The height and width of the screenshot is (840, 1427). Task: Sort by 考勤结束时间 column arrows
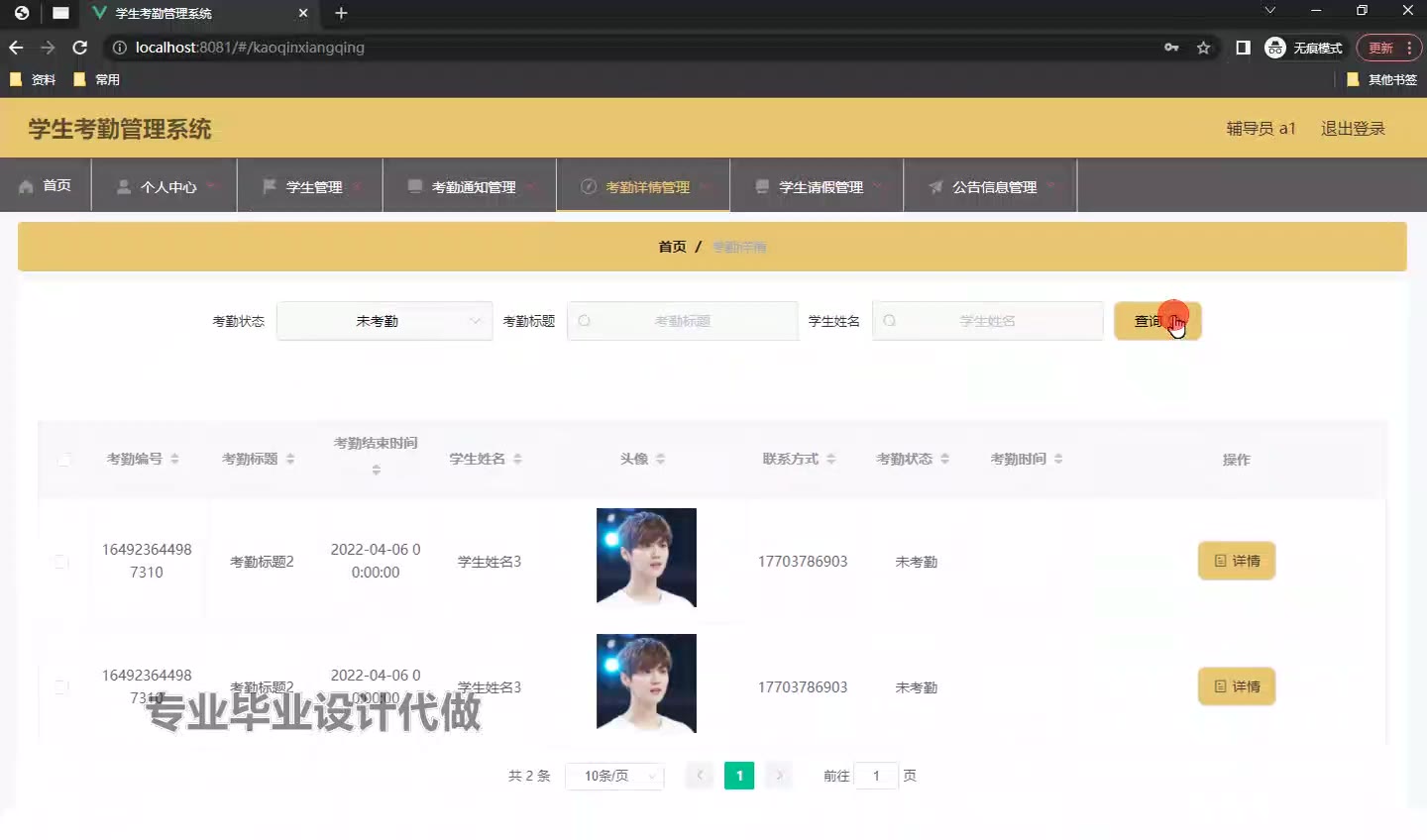376,470
